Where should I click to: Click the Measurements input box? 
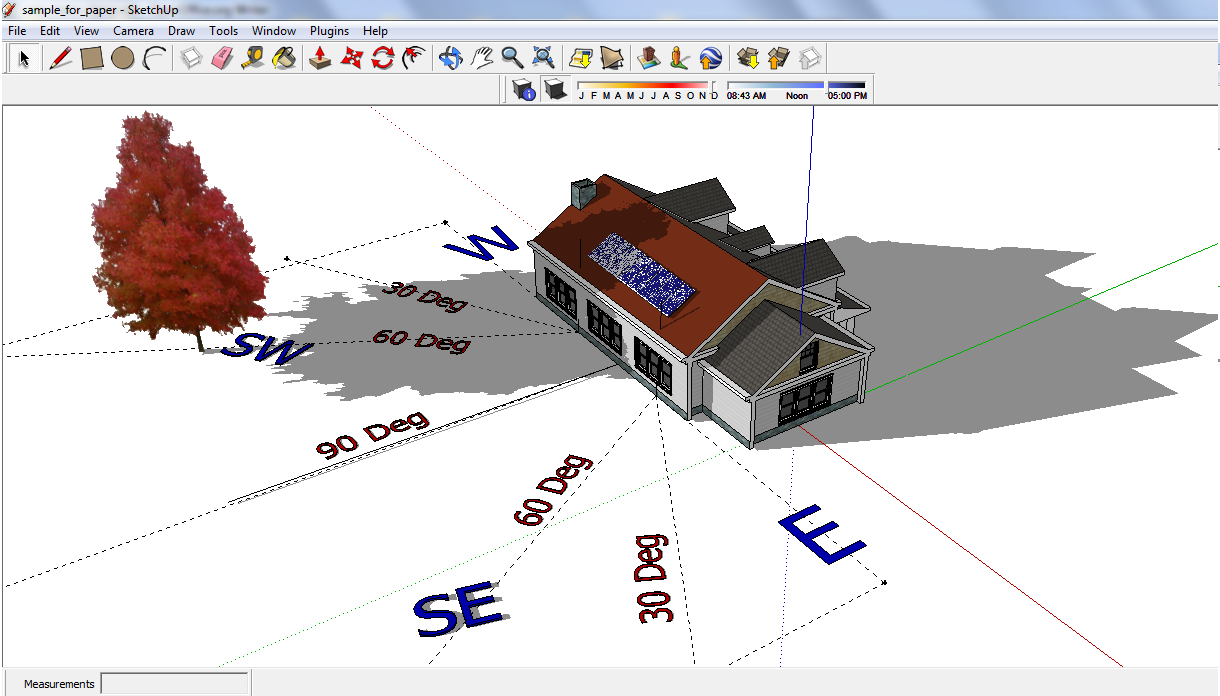point(174,684)
